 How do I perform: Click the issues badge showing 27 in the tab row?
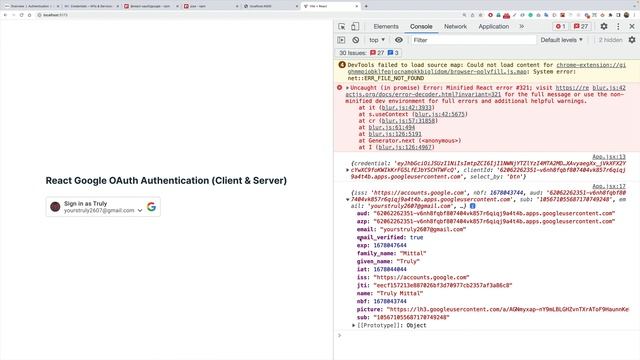click(x=581, y=27)
